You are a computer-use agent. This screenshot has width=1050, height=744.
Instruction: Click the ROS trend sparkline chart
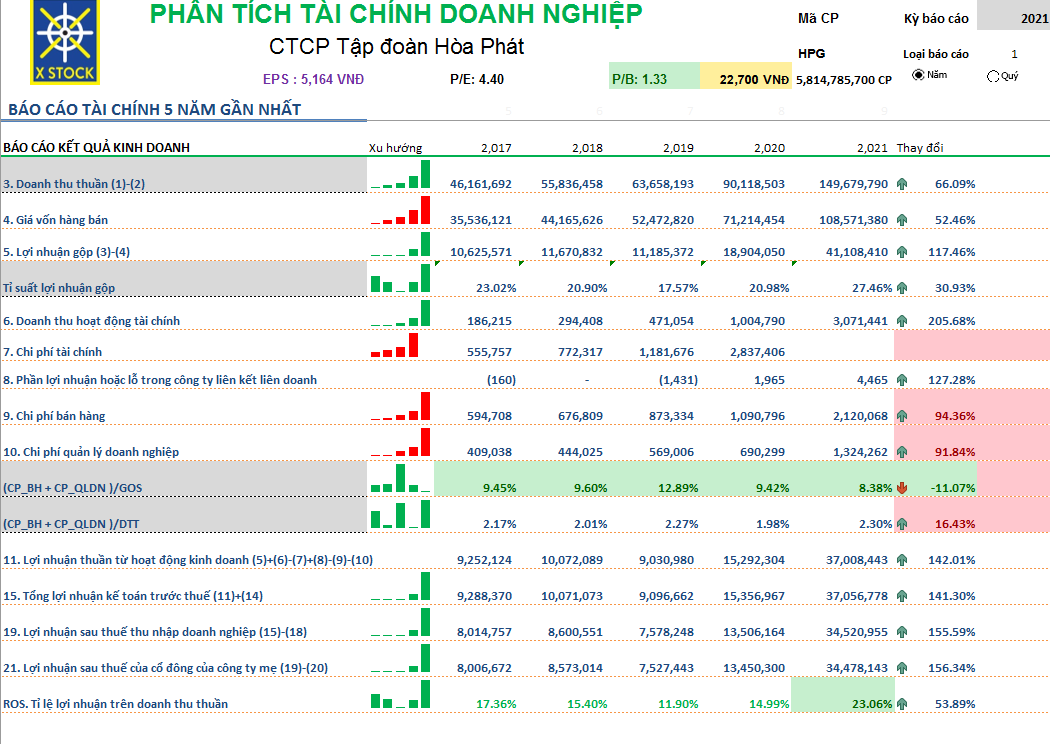coord(400,694)
